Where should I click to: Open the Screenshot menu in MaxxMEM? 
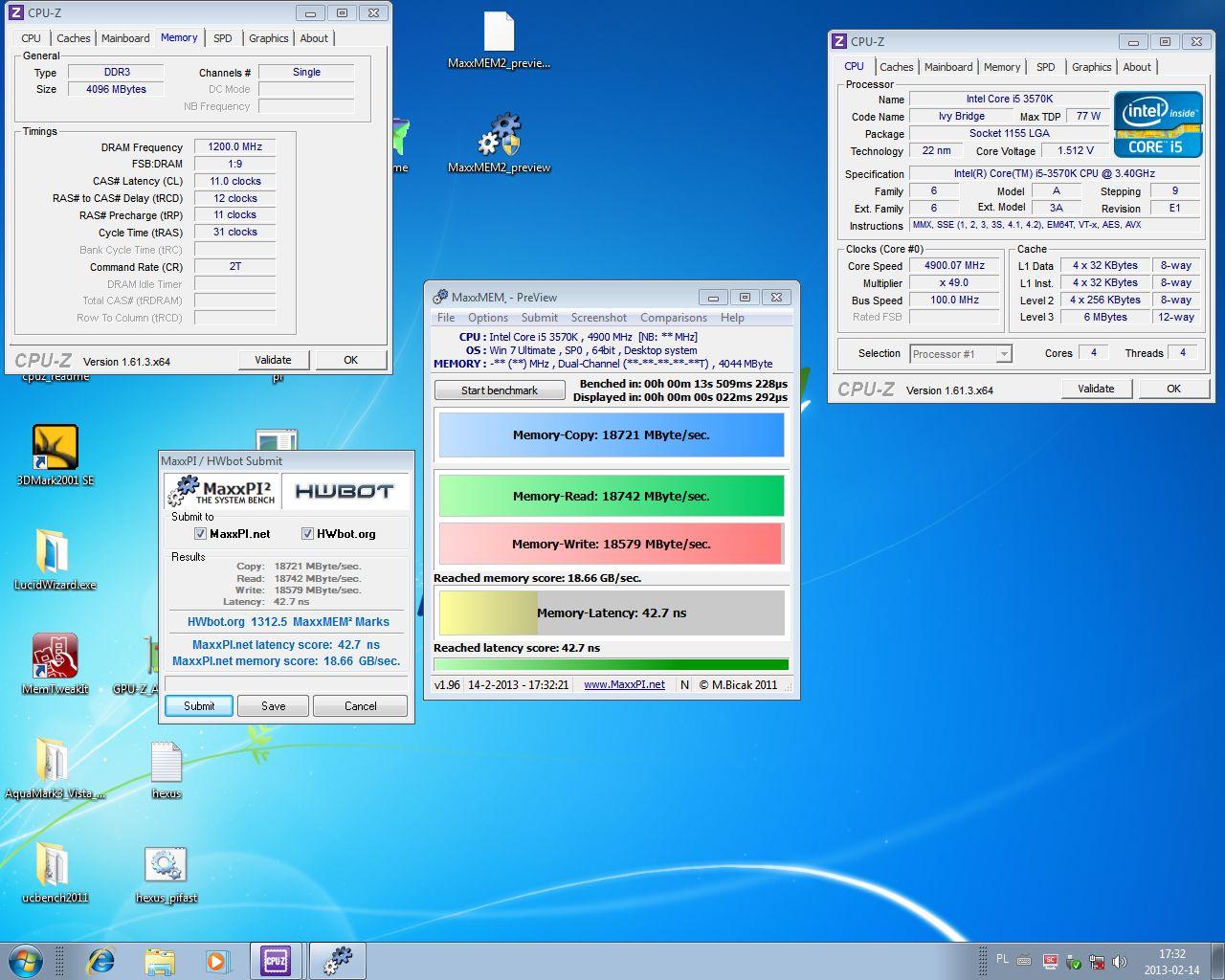pyautogui.click(x=599, y=318)
